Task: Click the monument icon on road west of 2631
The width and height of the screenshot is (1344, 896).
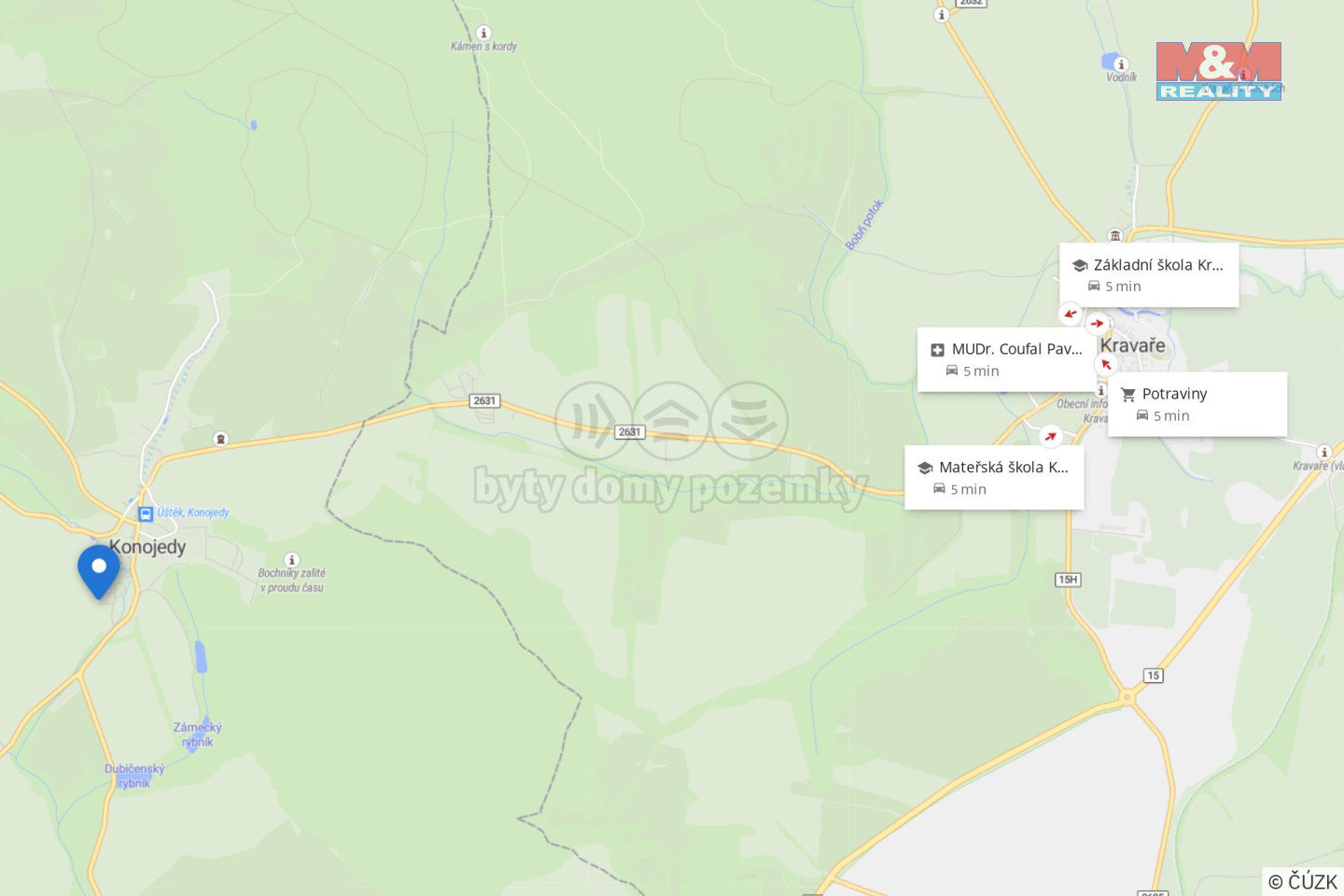Action: (220, 439)
